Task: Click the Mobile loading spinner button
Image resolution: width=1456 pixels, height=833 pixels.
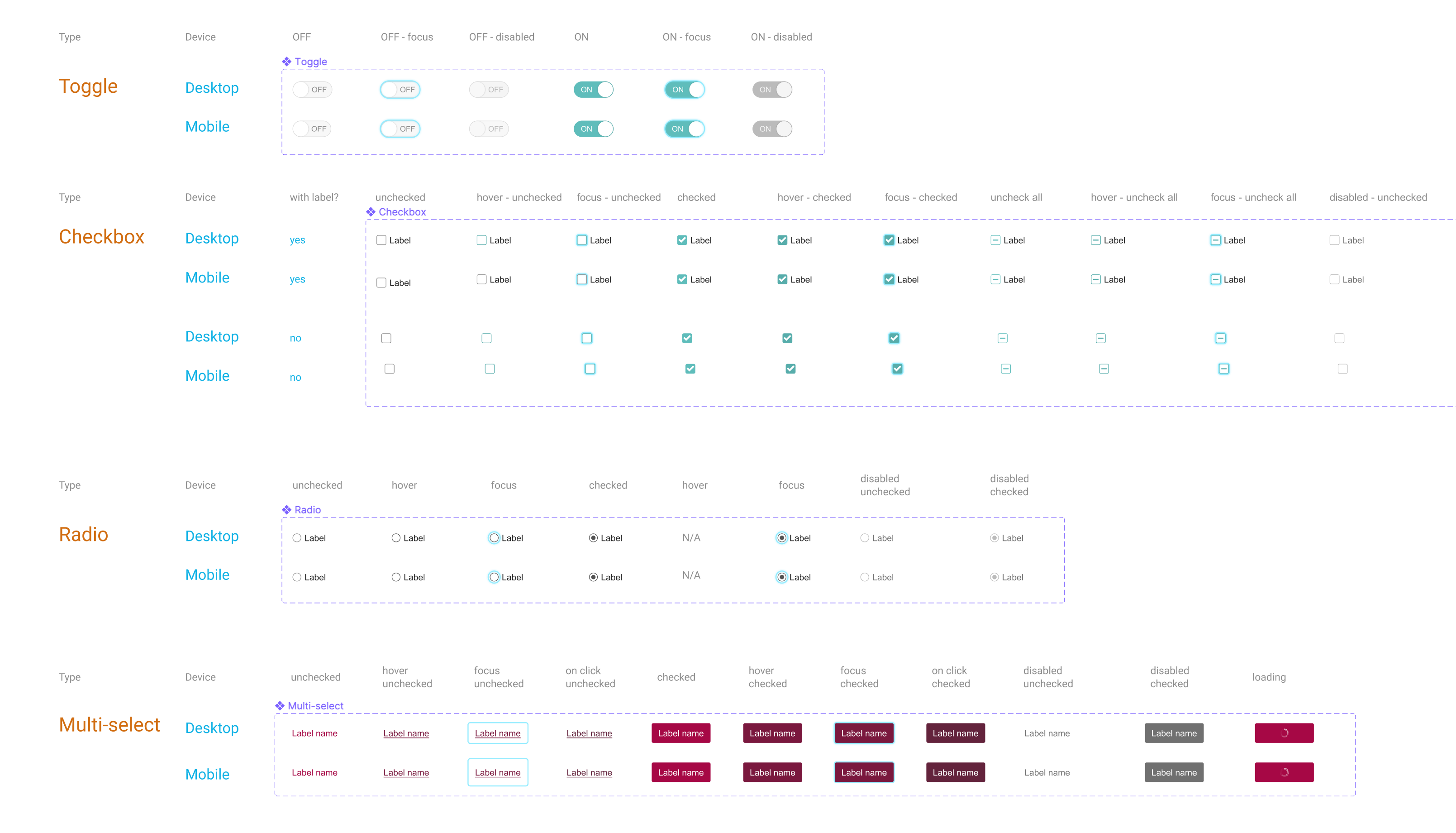Action: (1284, 772)
